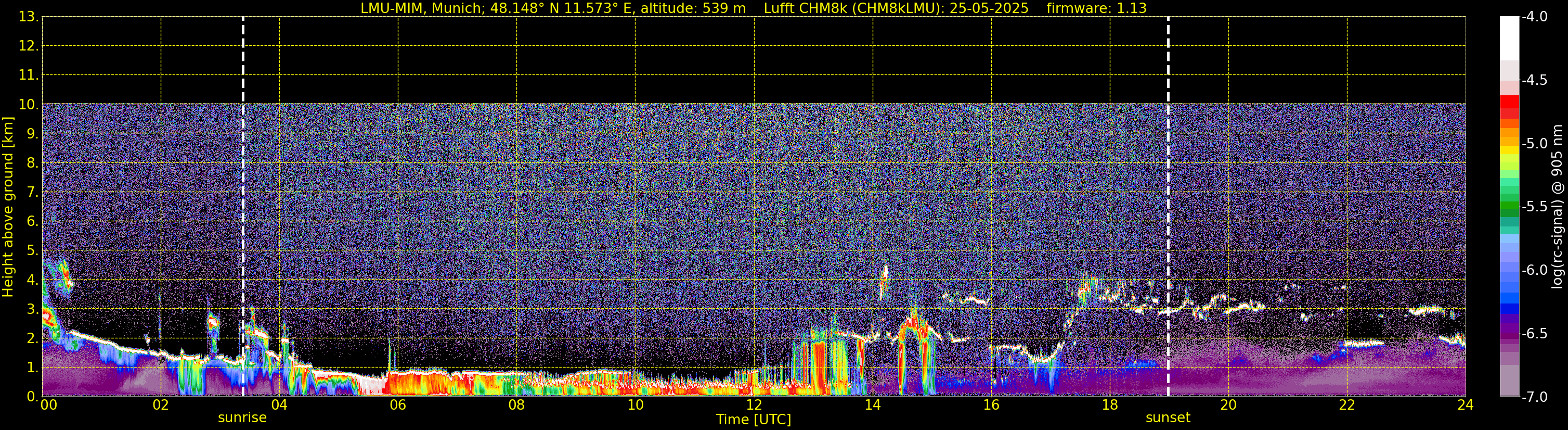This screenshot has width=1568, height=430.
Task: Click the sunrise dashed vertical marker line
Action: coord(243,207)
